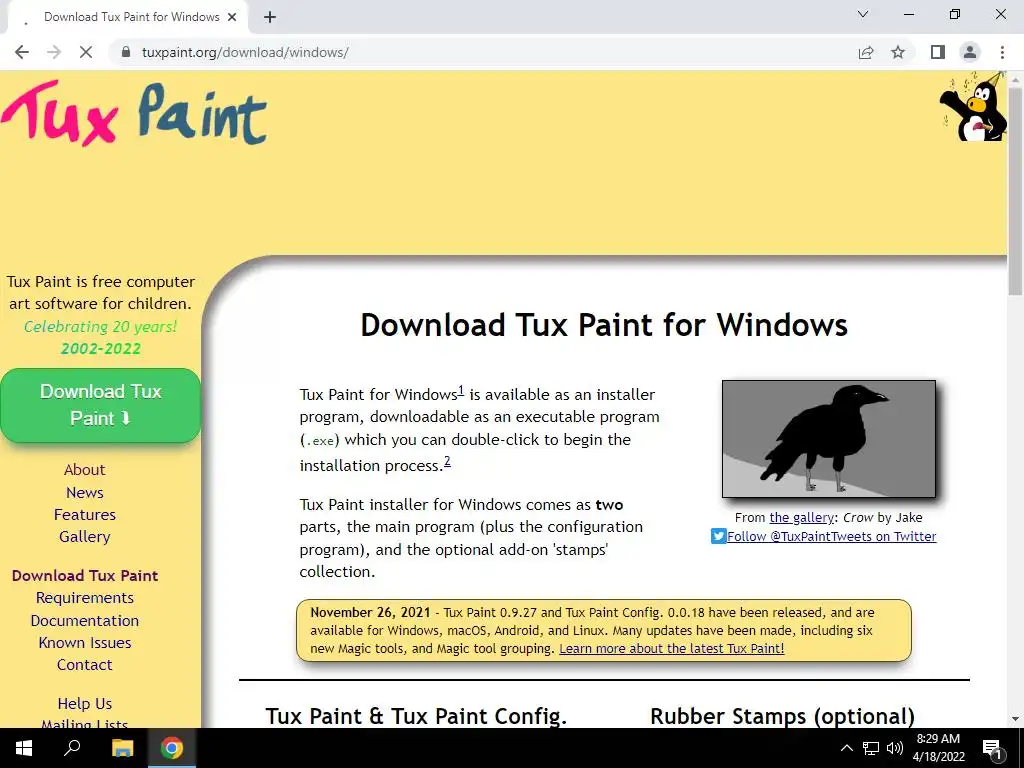This screenshot has height=768, width=1024.
Task: Click Learn more about latest Tux Paint
Action: 671,648
